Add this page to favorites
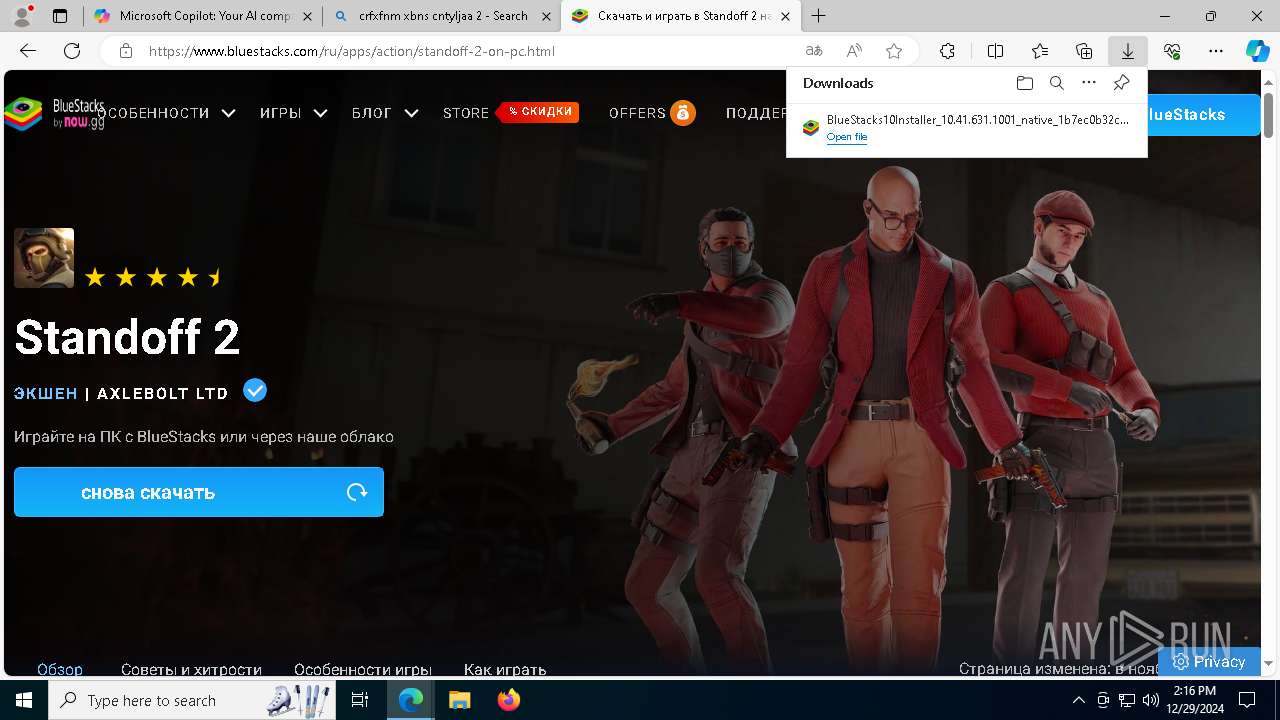 894,51
